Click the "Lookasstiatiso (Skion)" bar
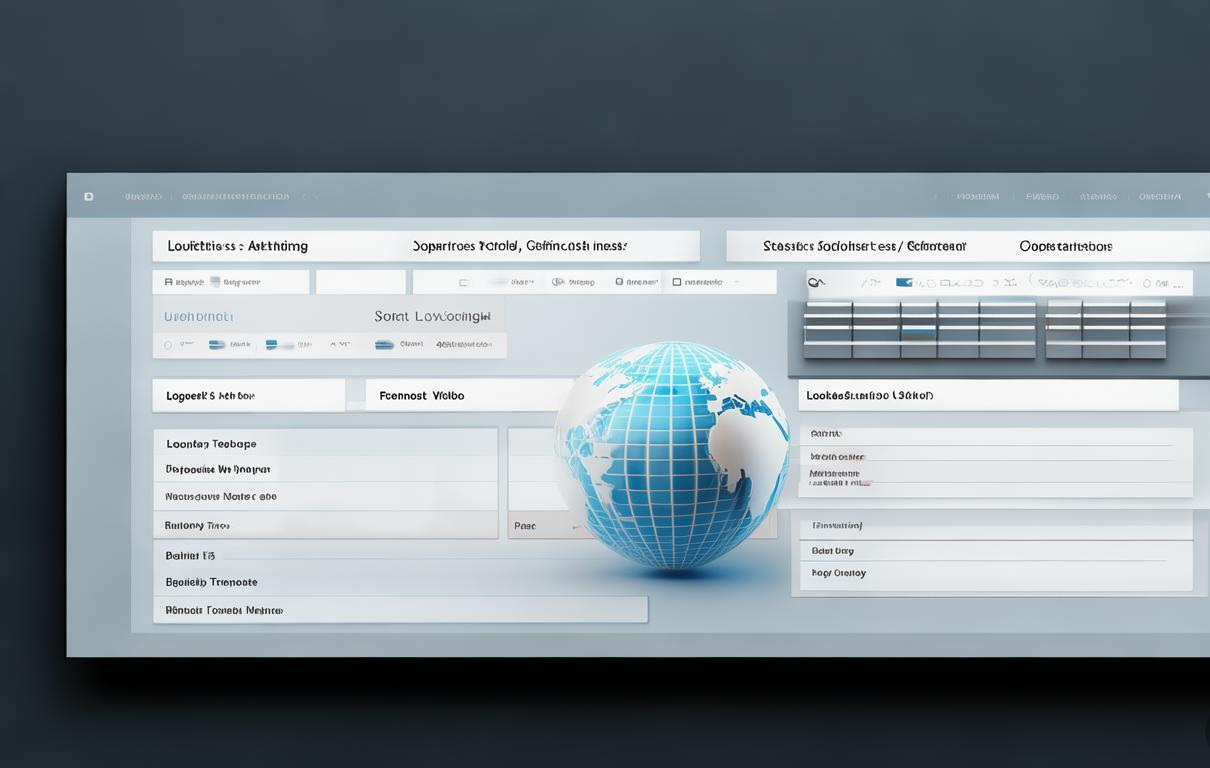The height and width of the screenshot is (768, 1210). [988, 395]
